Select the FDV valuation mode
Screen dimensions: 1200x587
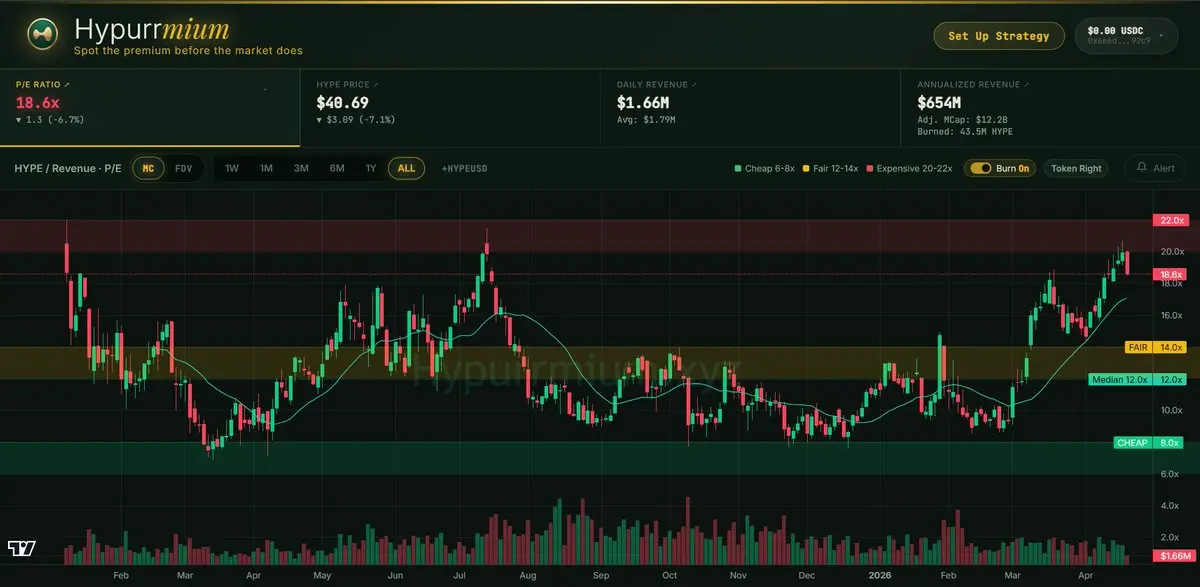183,168
